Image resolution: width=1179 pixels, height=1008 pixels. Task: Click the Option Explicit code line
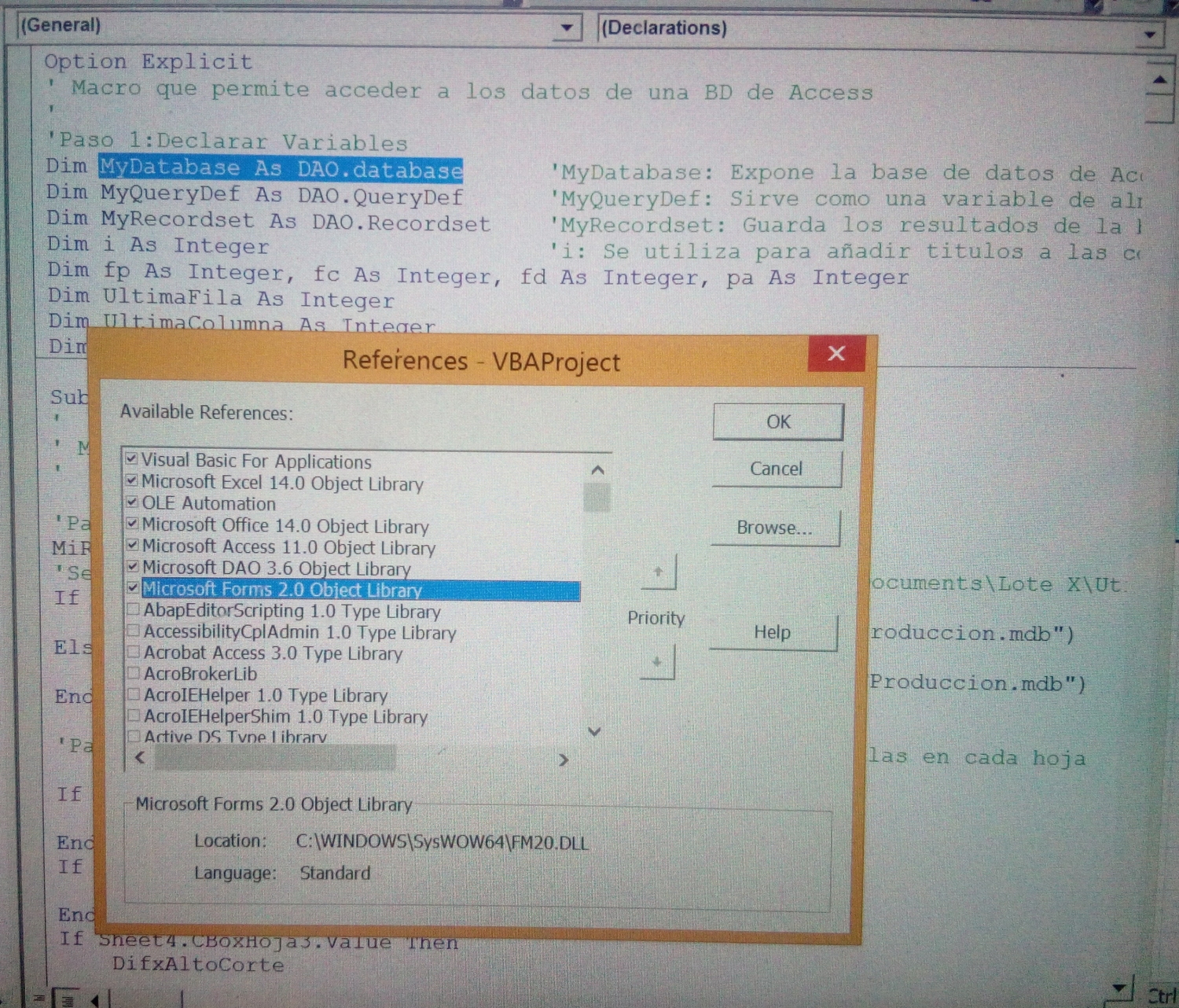coord(148,61)
